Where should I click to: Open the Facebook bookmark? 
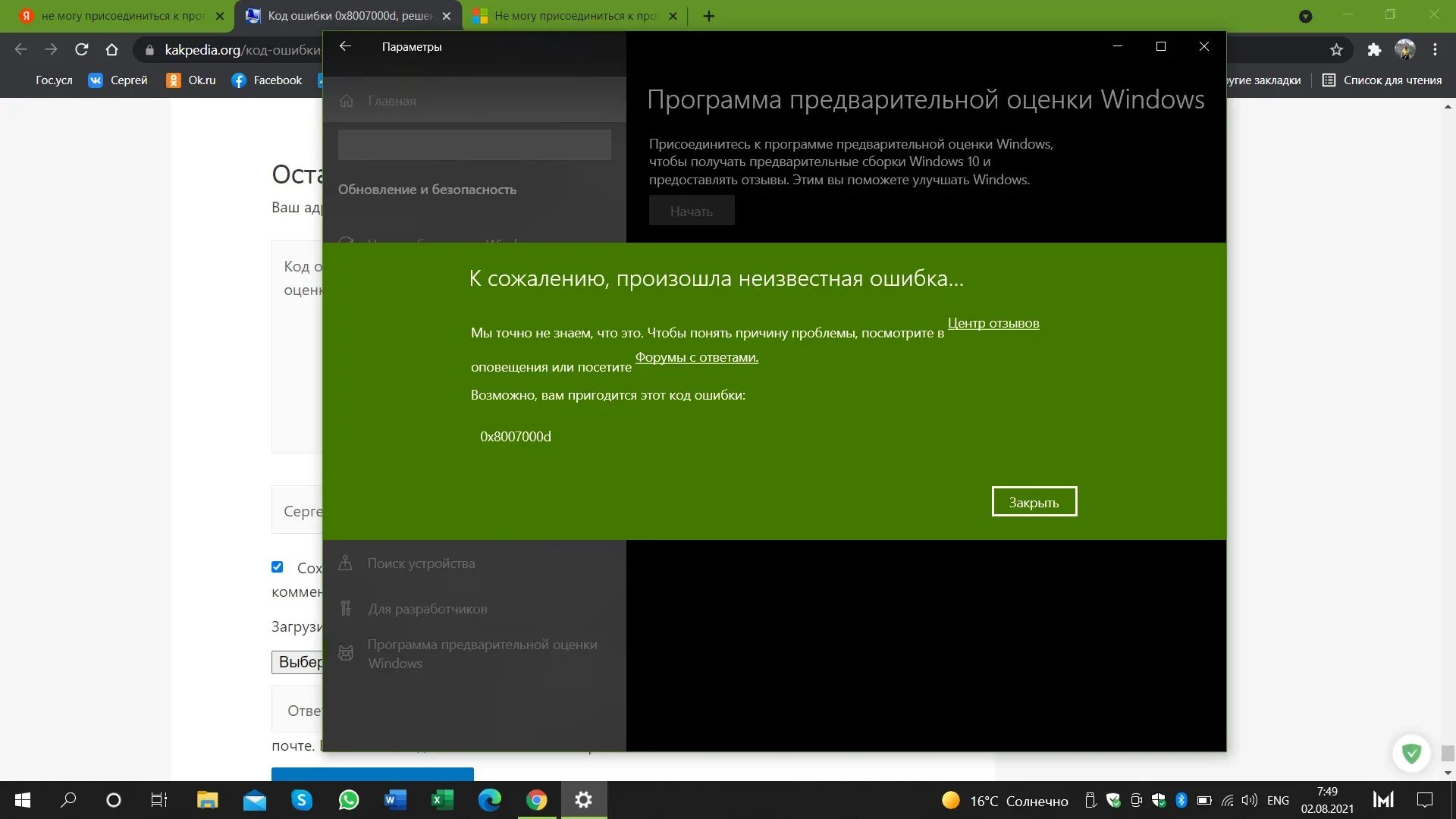tap(267, 80)
